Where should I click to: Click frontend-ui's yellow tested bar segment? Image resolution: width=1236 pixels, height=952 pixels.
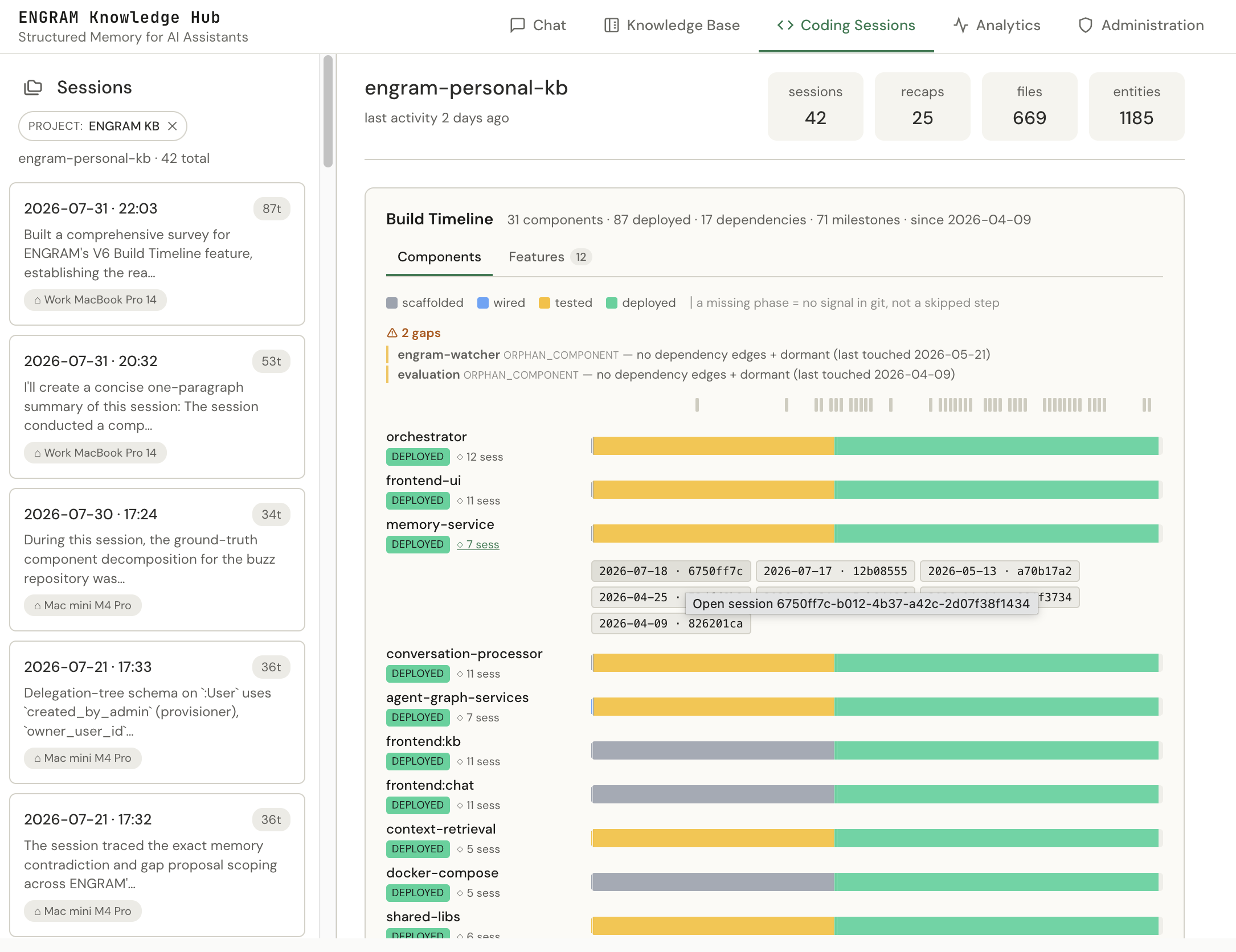pos(714,490)
